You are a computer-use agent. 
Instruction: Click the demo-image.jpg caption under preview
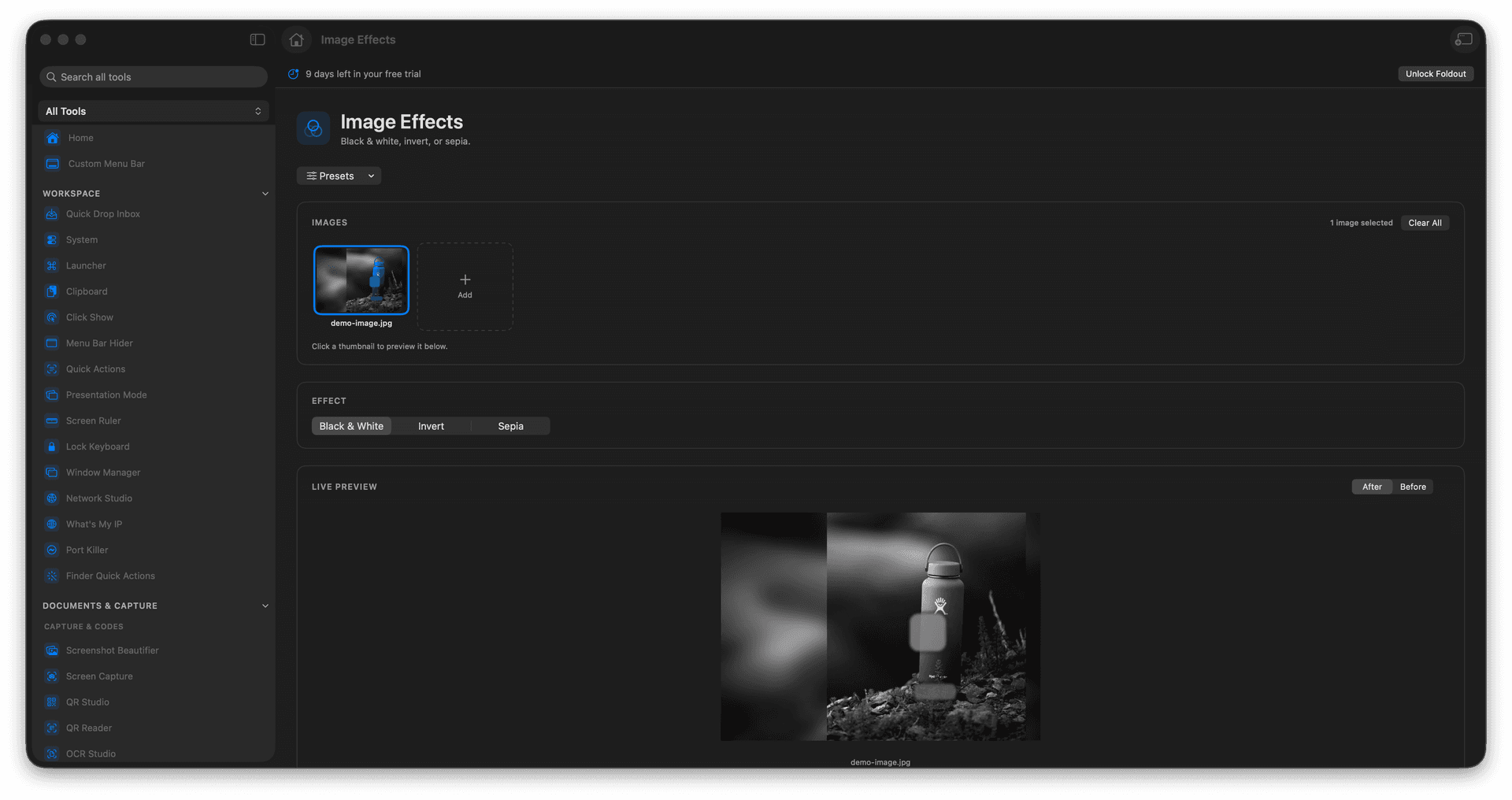880,762
